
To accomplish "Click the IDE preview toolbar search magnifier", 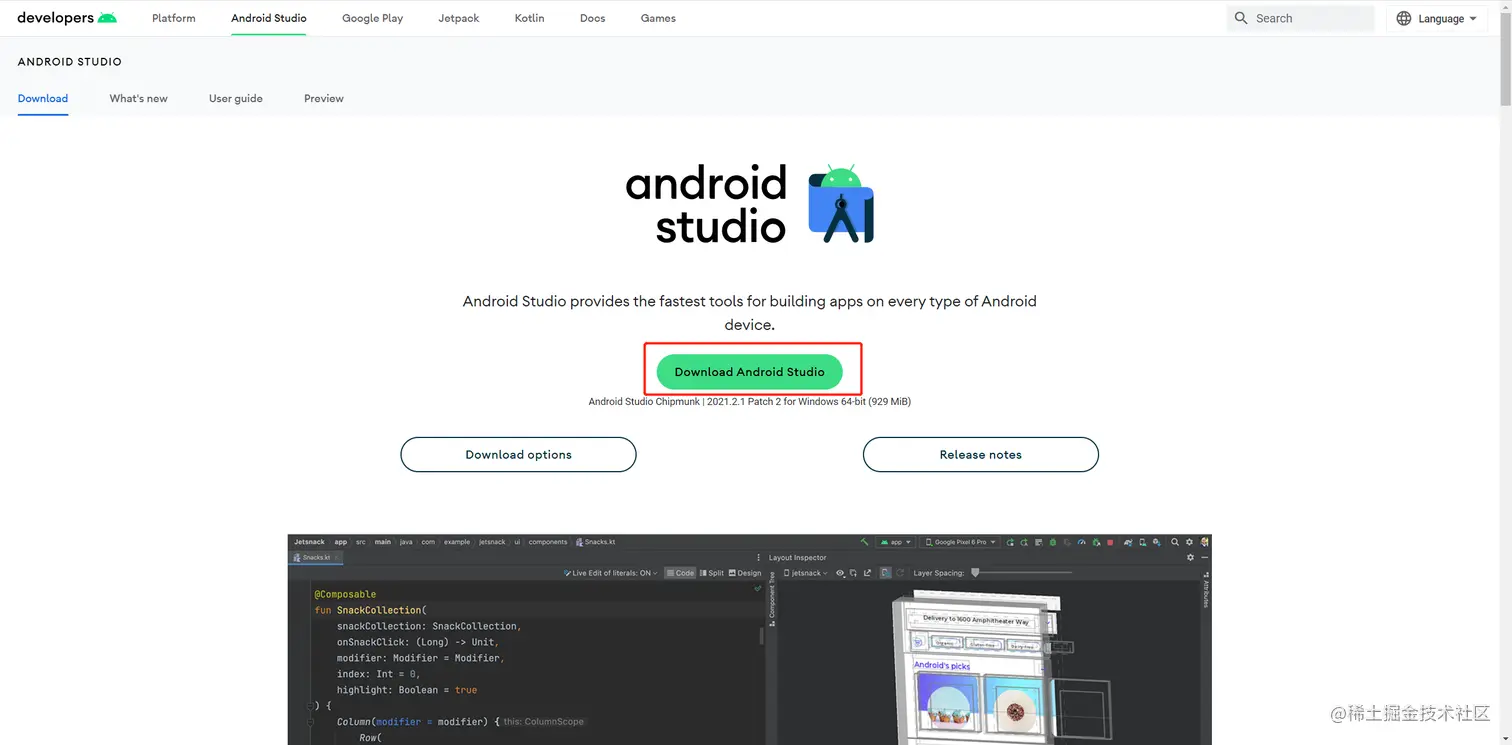I will 1175,542.
